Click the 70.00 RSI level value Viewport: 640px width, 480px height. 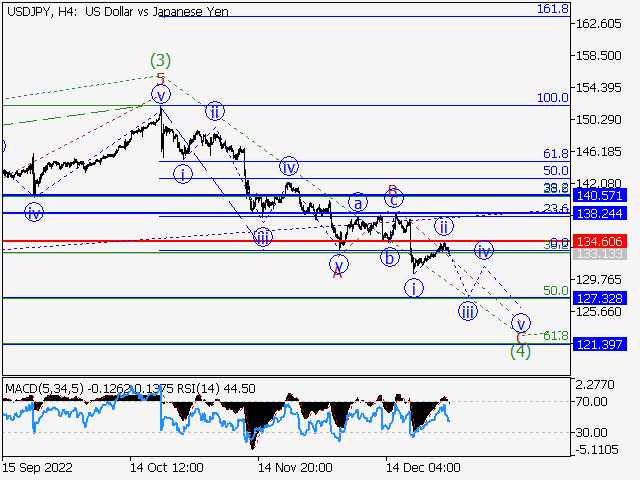[x=591, y=402]
